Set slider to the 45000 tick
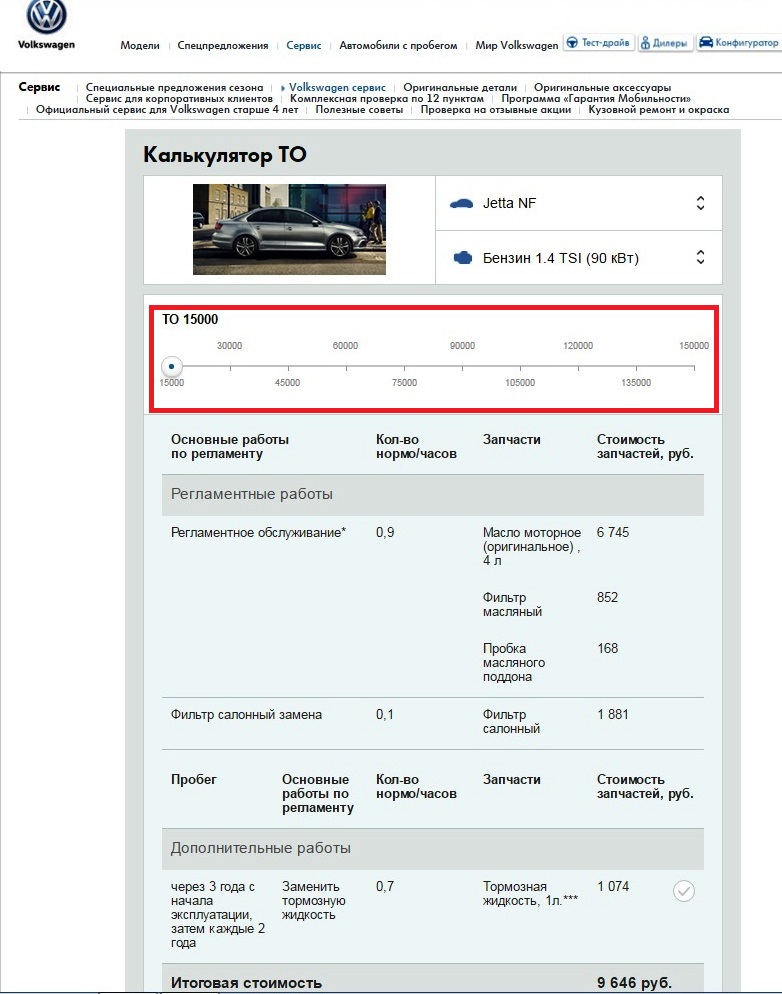This screenshot has height=994, width=782. (x=288, y=366)
